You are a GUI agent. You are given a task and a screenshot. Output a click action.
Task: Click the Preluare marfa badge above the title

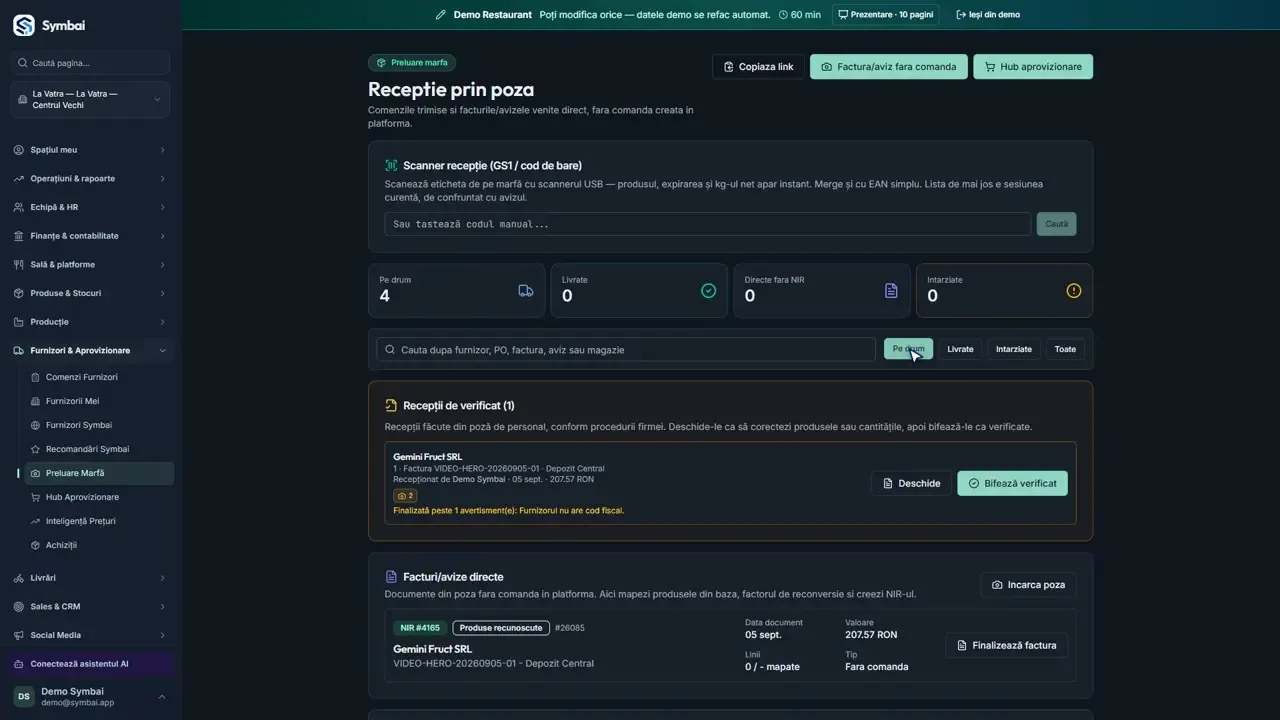pyautogui.click(x=412, y=63)
